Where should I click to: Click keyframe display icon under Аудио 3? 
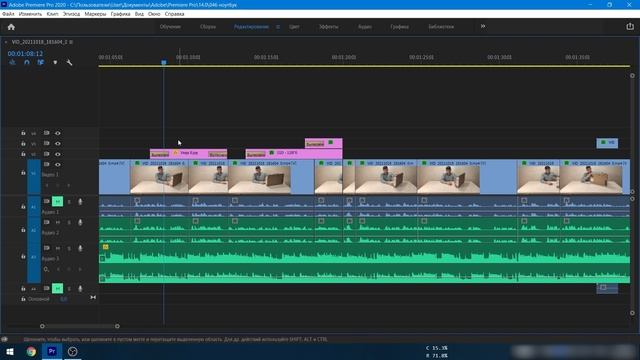pyautogui.click(x=46, y=269)
